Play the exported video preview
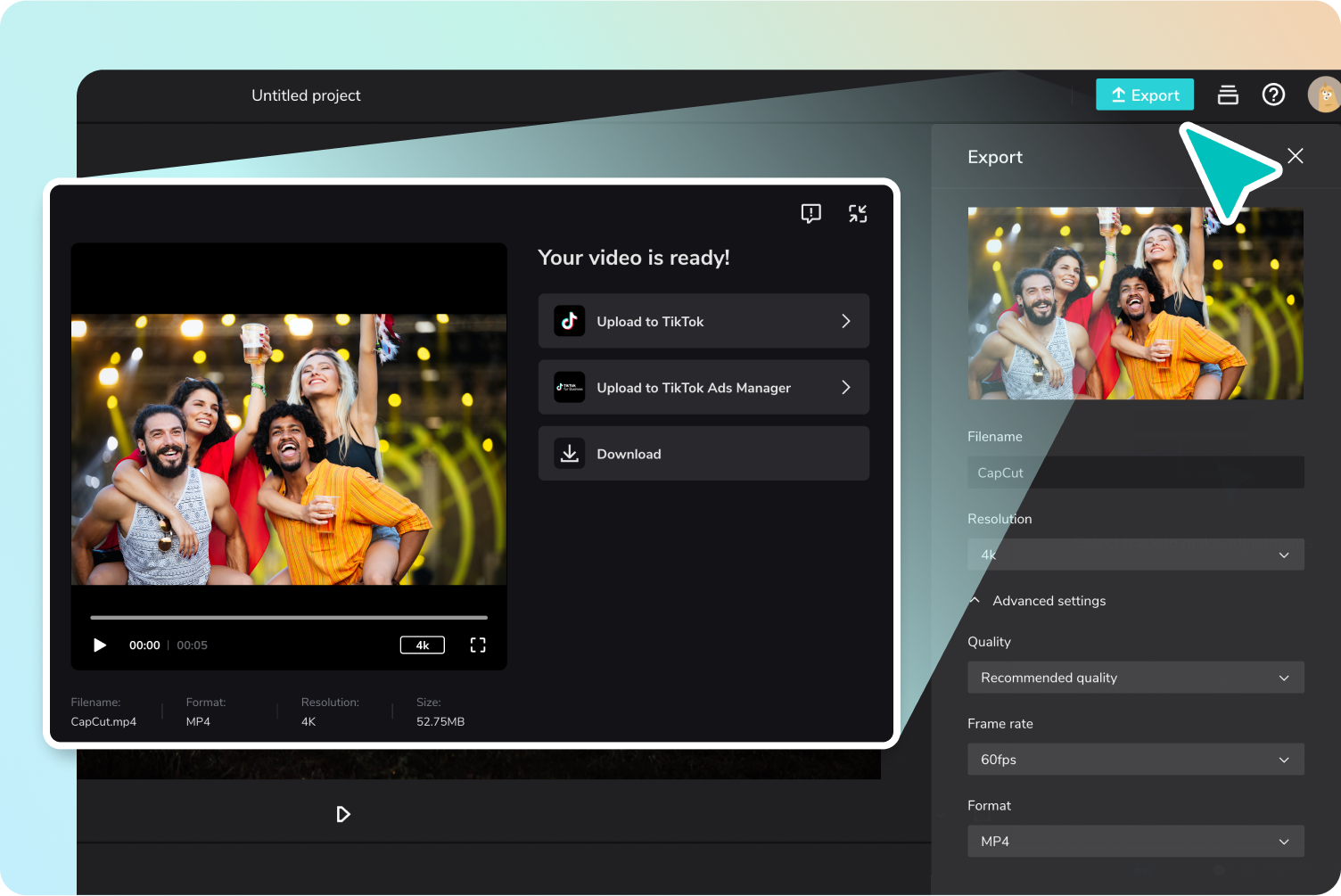 (x=100, y=645)
